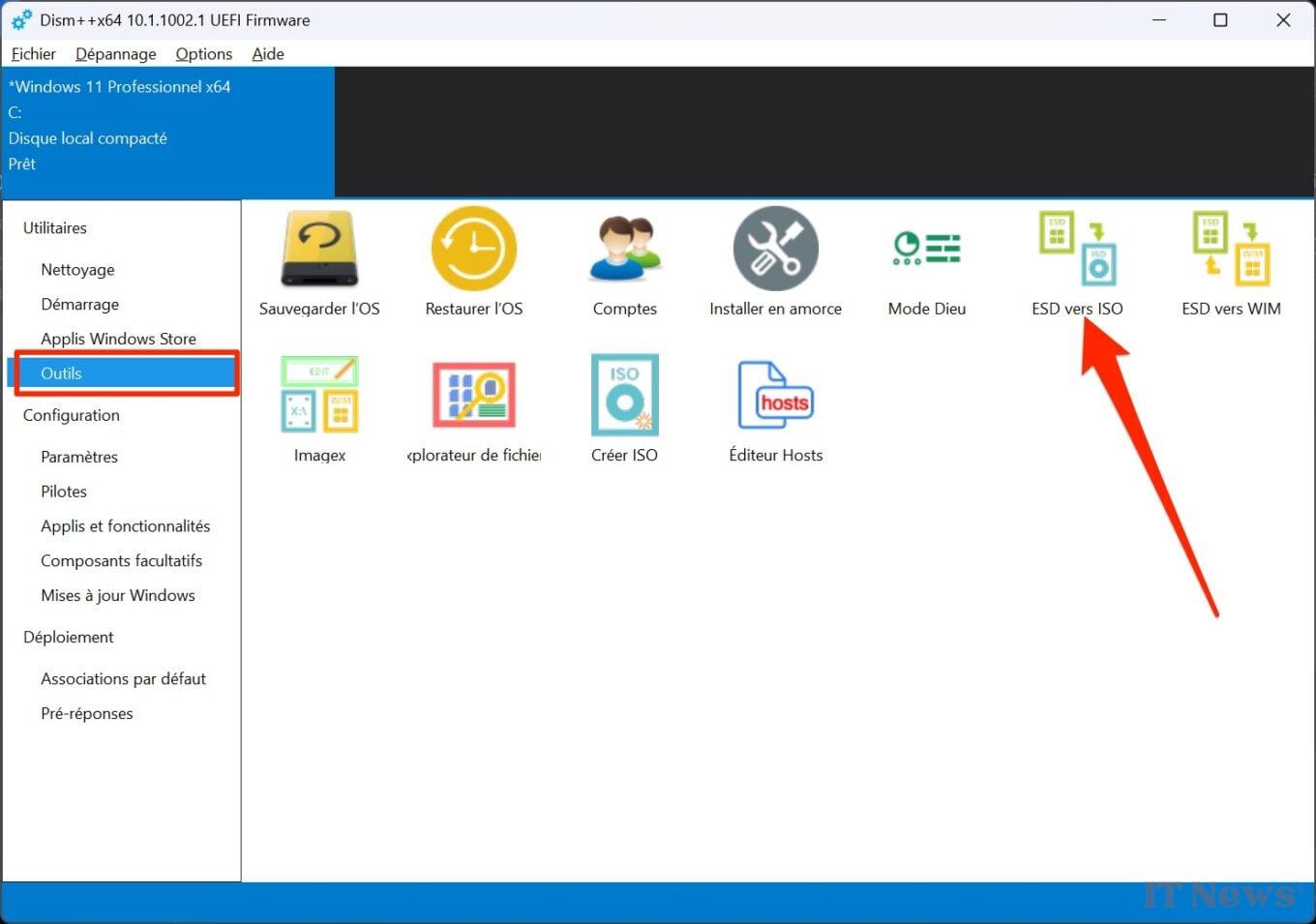
Task: Open the Dépannage menu
Action: [x=115, y=54]
